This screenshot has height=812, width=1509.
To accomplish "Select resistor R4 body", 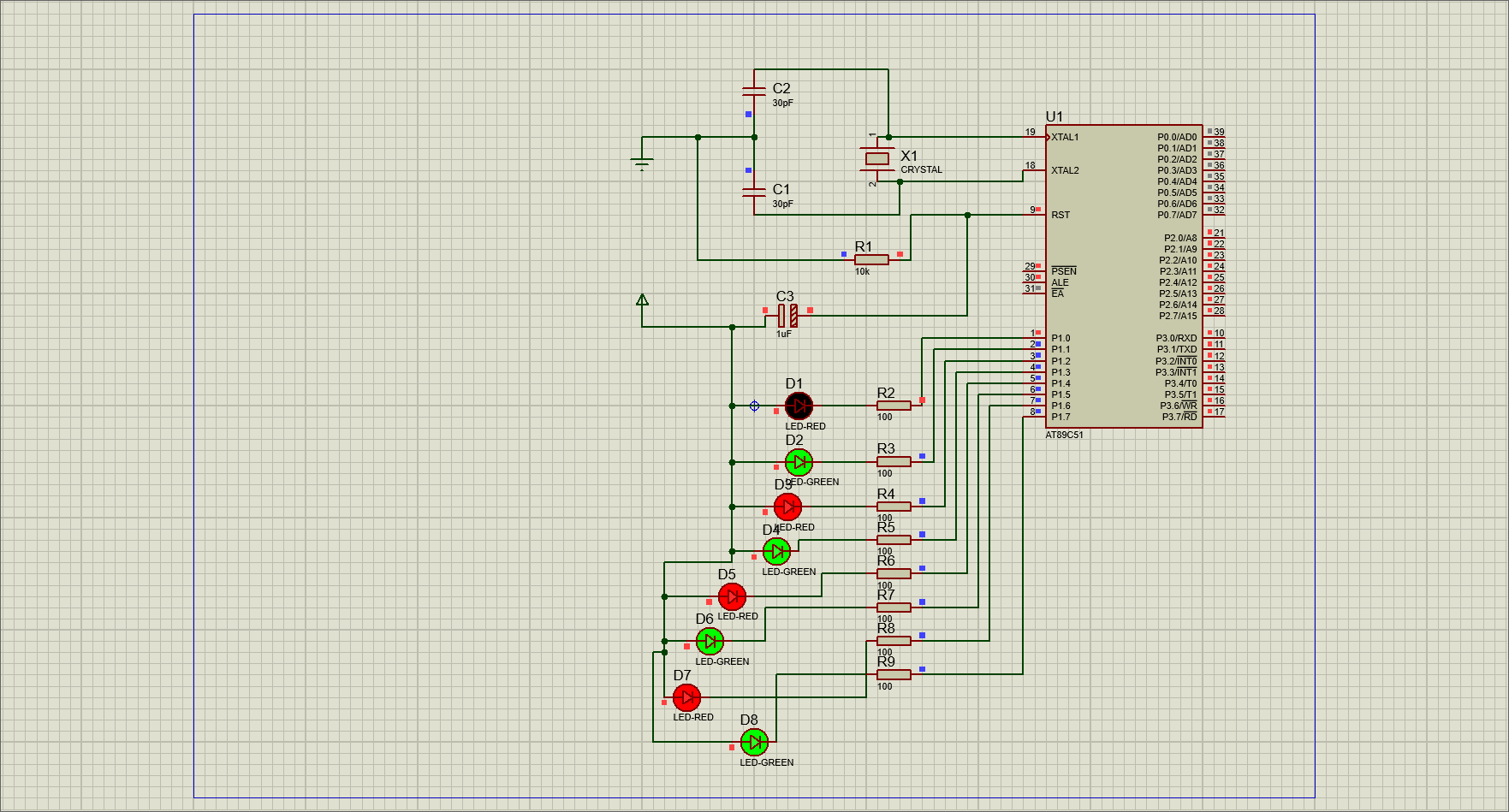I will click(894, 507).
